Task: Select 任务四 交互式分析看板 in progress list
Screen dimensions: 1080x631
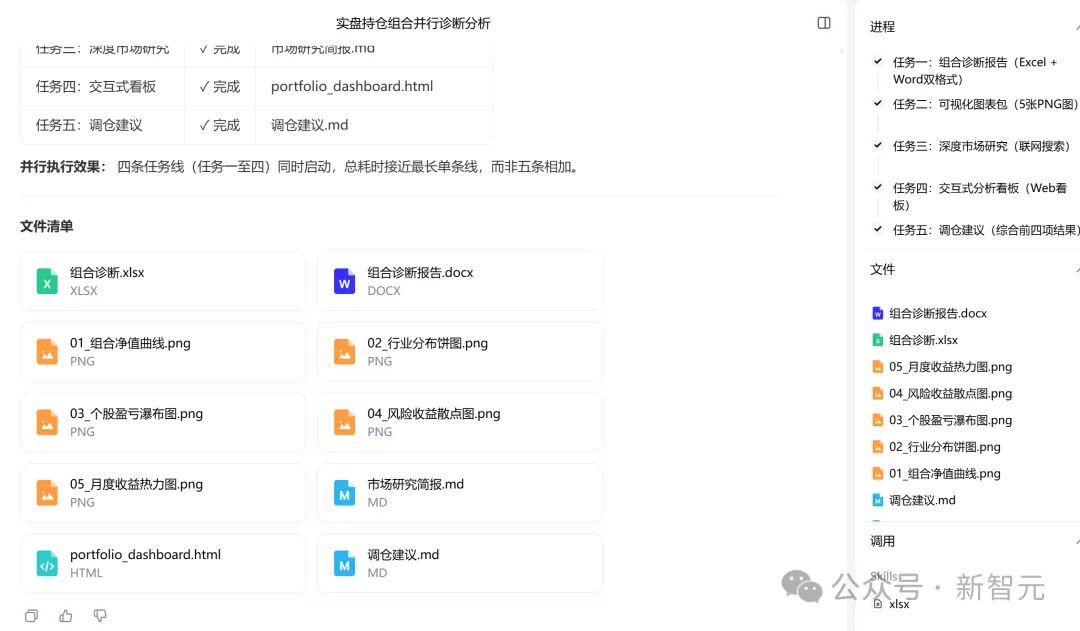Action: point(979,196)
